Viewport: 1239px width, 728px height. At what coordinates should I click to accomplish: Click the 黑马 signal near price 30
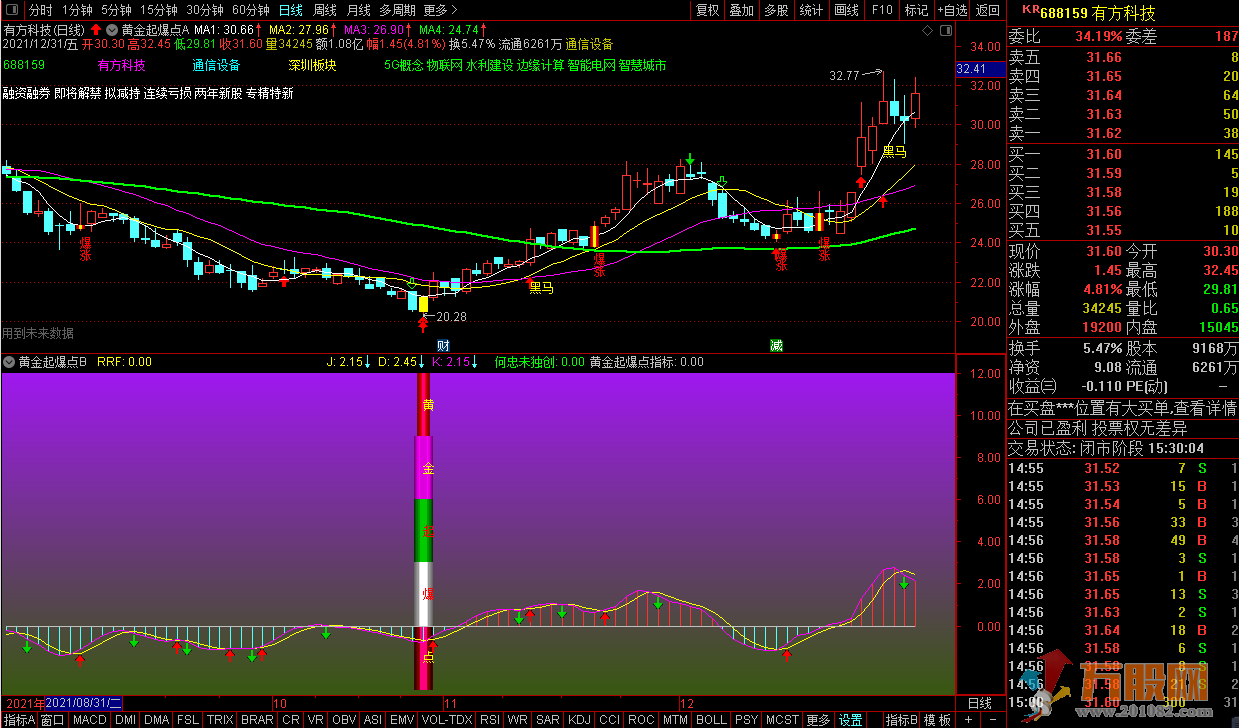click(x=894, y=152)
